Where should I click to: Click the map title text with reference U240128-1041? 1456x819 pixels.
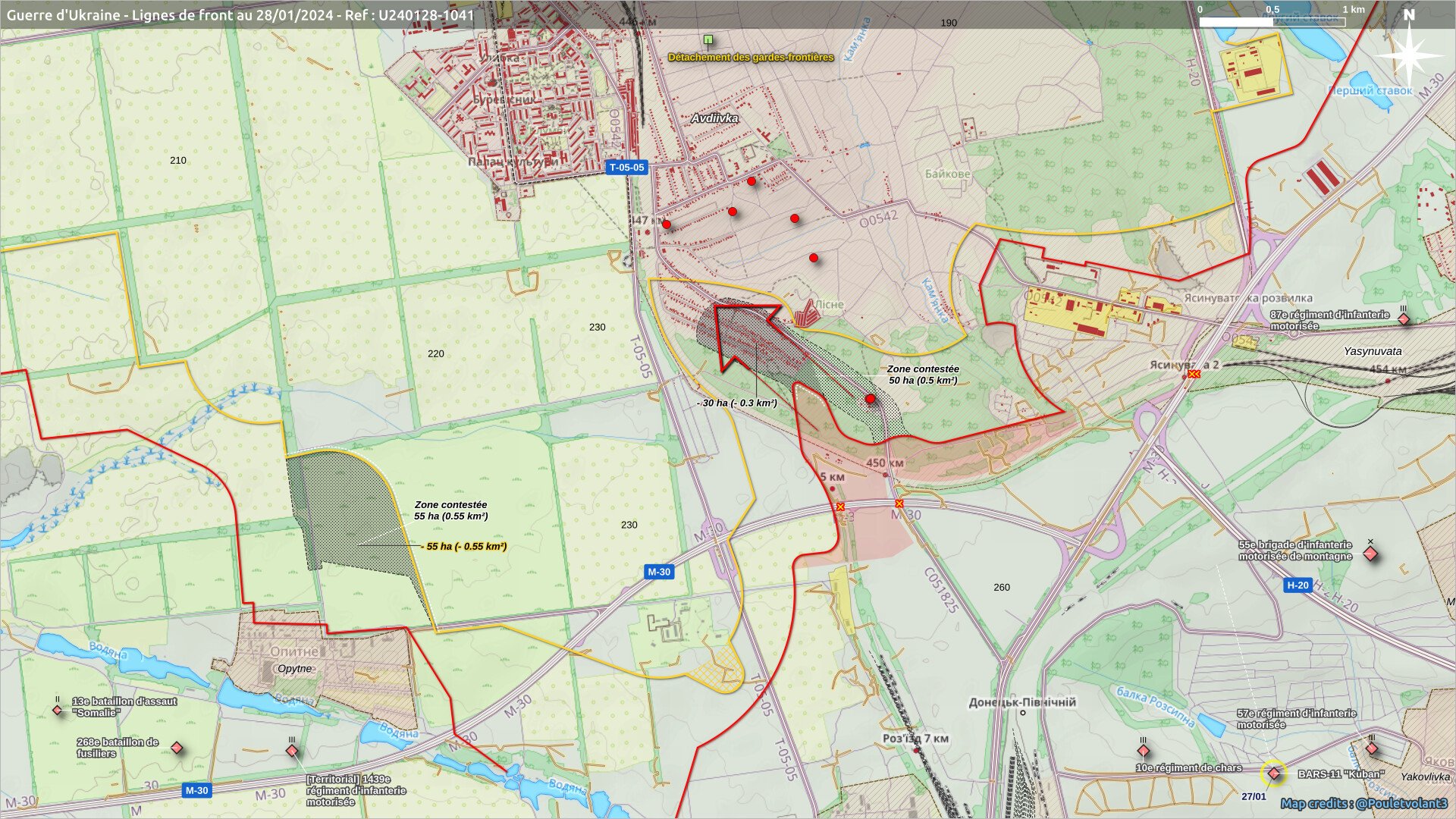pyautogui.click(x=240, y=14)
